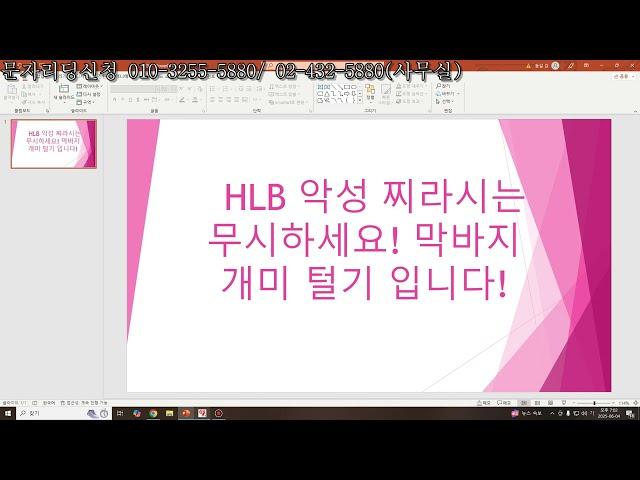
Task: Switch to PowerPoint taskbar icon
Action: tap(186, 413)
